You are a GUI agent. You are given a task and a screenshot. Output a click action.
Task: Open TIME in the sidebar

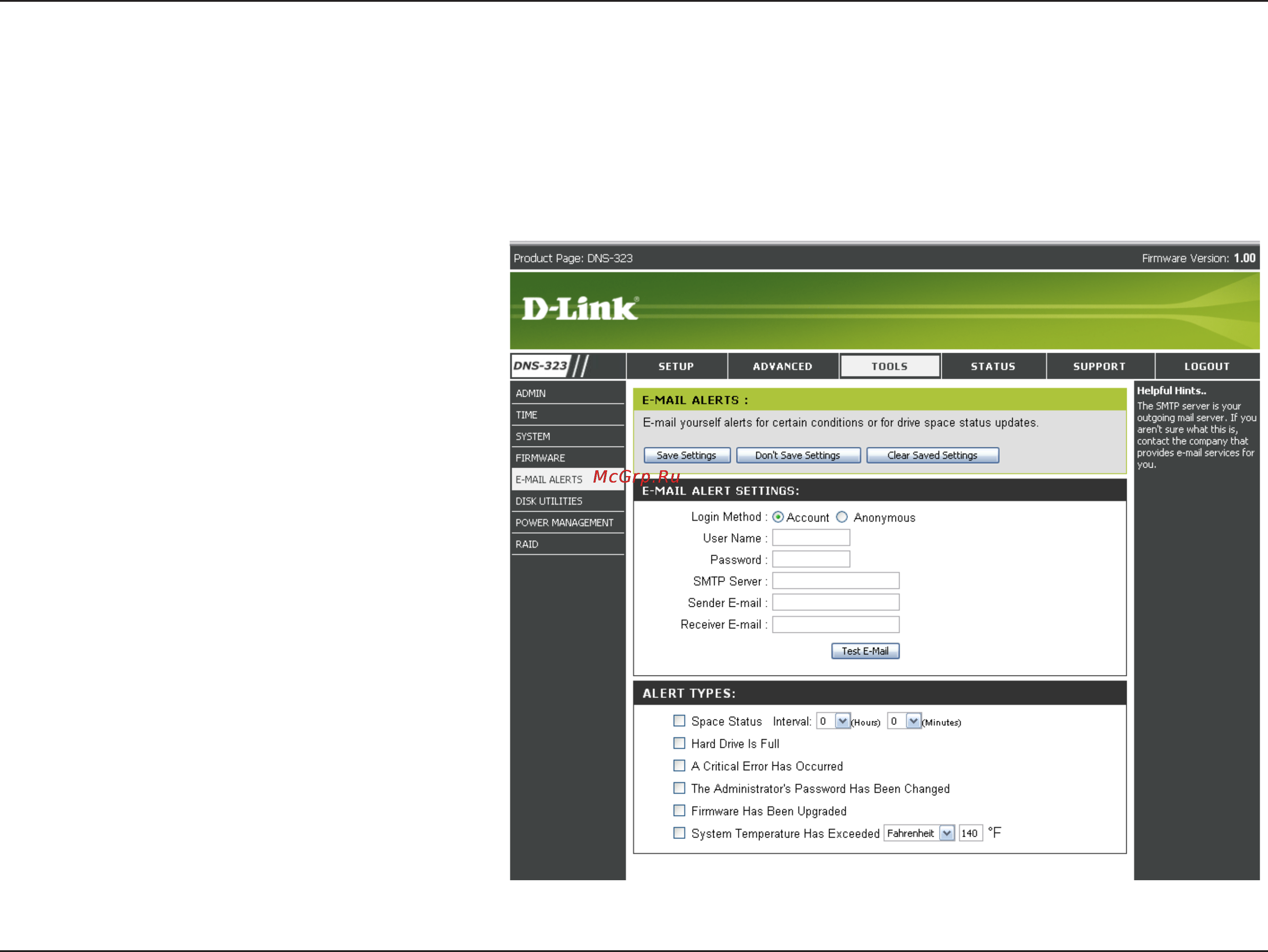coord(568,415)
